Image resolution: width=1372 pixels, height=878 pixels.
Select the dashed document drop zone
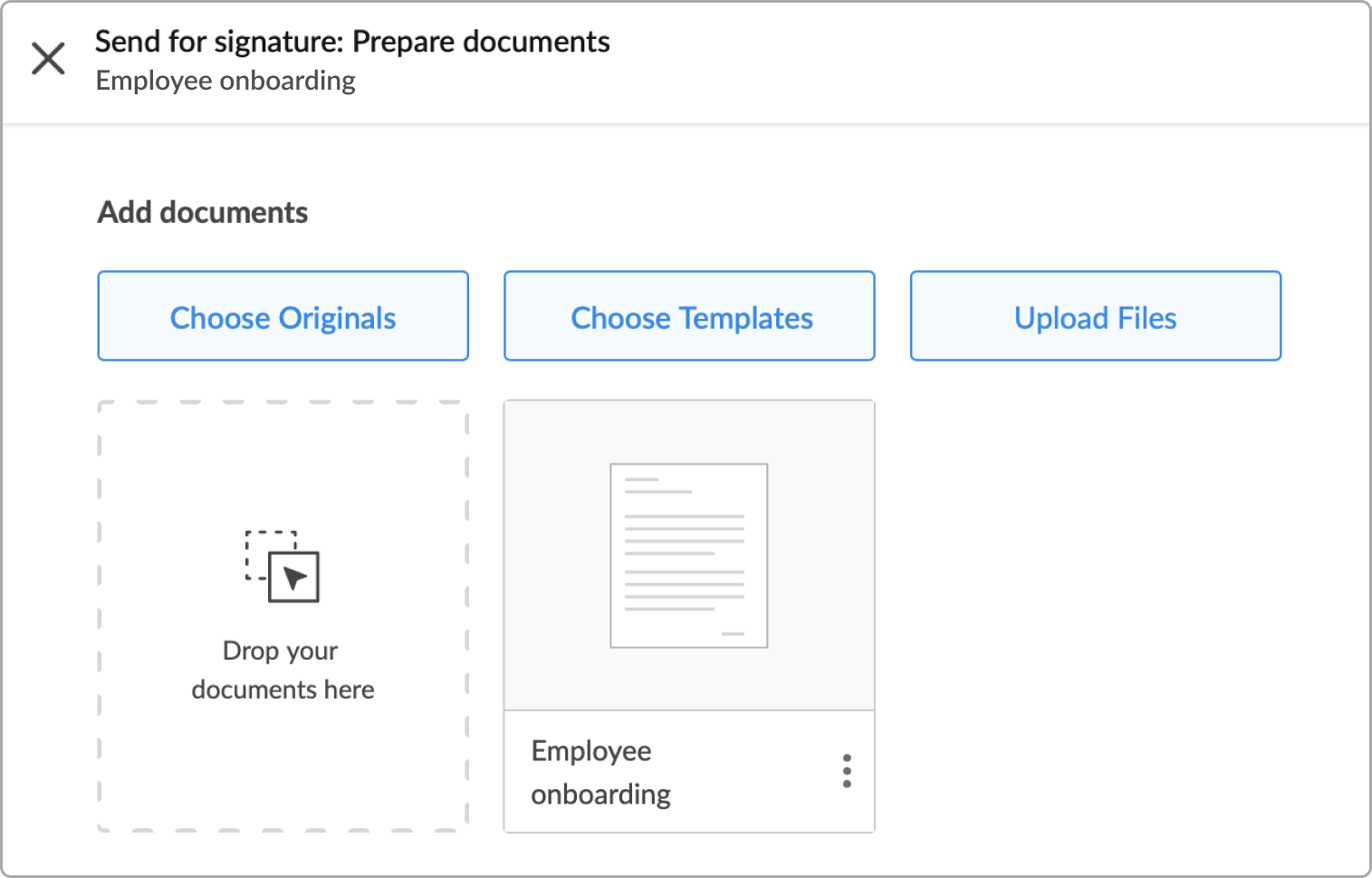click(x=283, y=616)
